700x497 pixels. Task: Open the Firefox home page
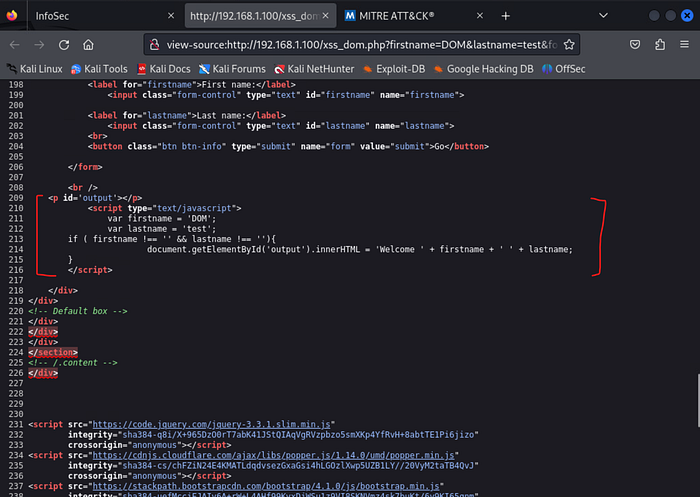tap(88, 45)
